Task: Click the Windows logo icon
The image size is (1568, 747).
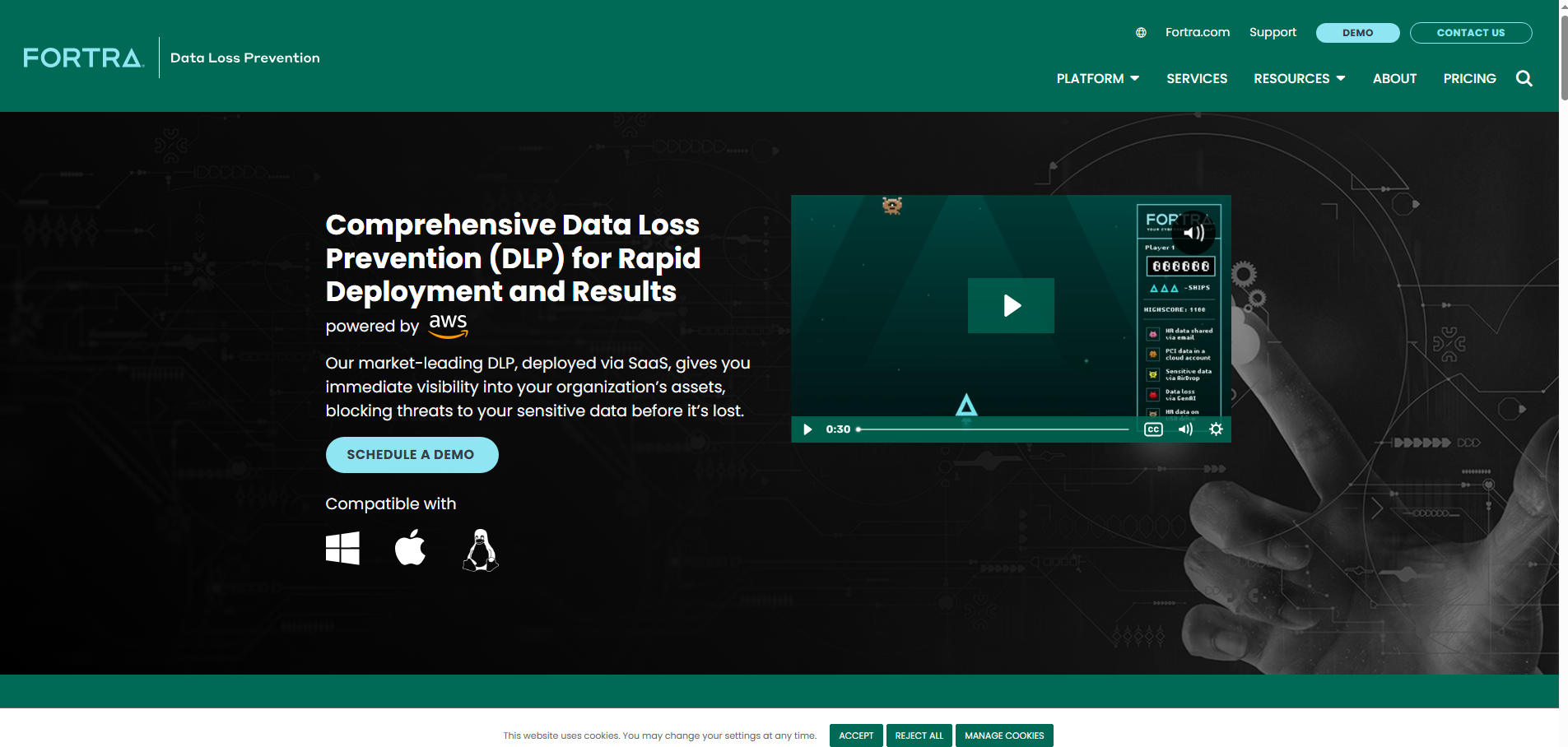Action: (342, 548)
